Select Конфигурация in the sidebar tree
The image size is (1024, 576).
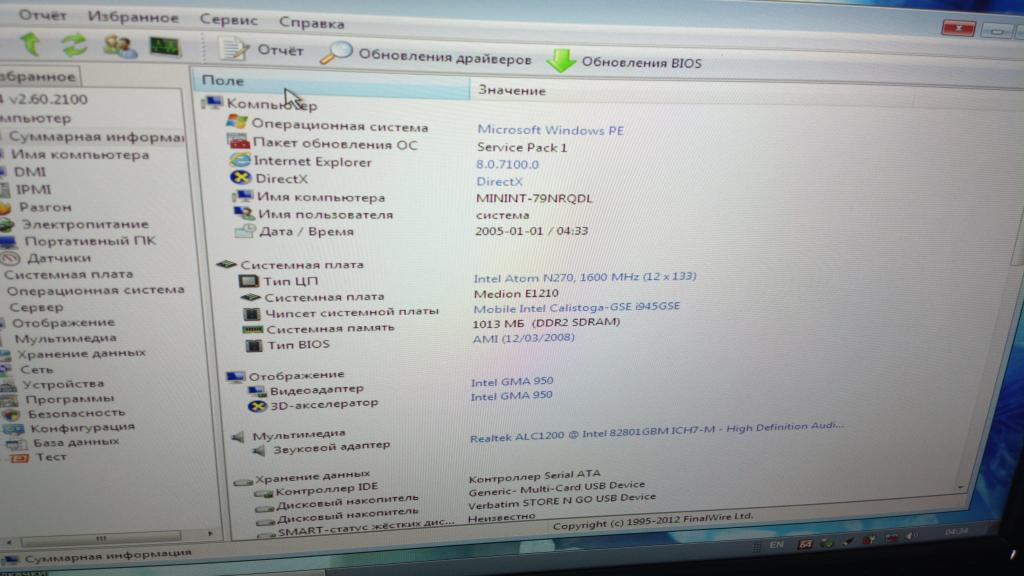click(82, 428)
